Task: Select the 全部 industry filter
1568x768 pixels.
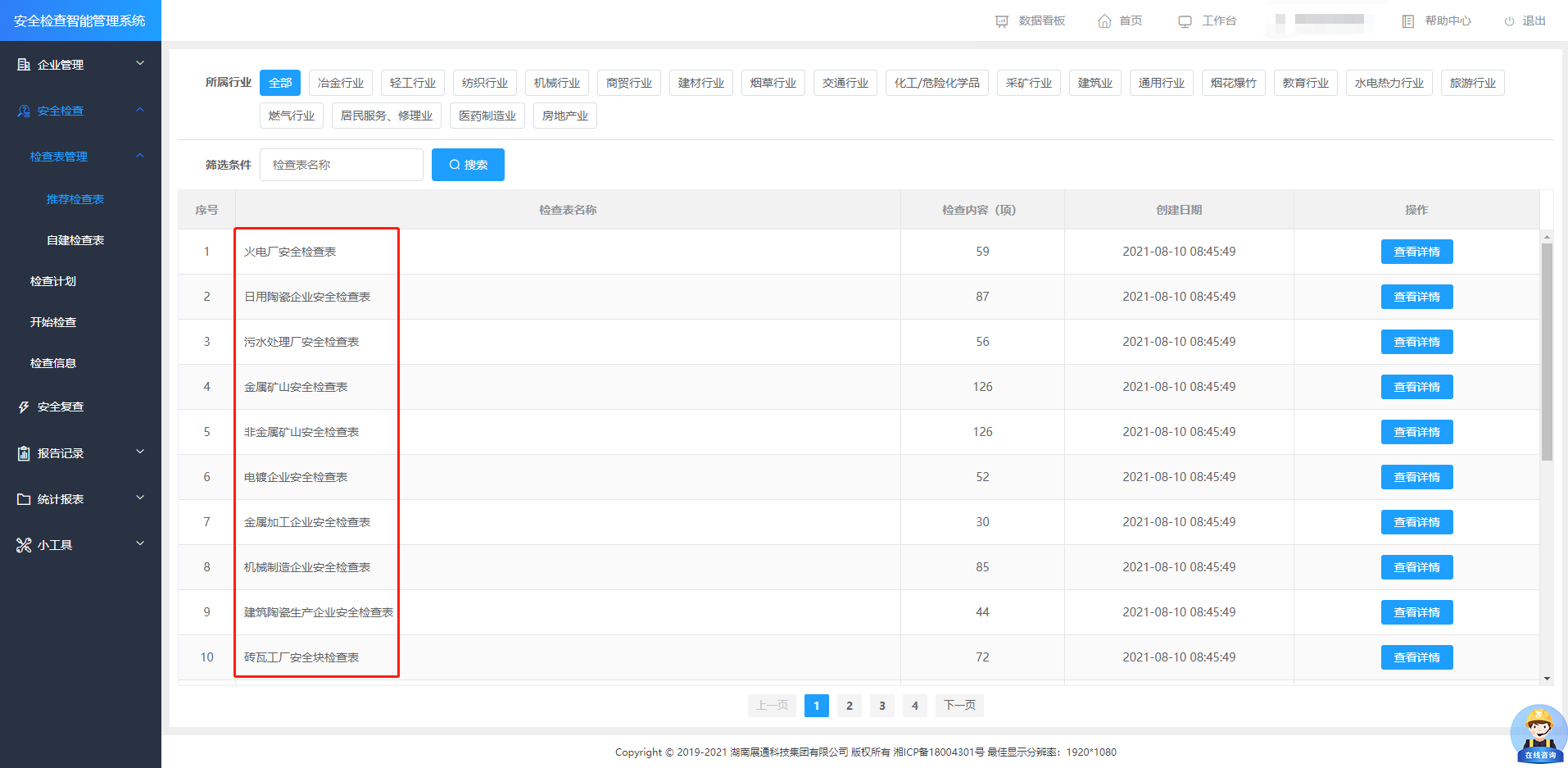Action: click(x=280, y=83)
